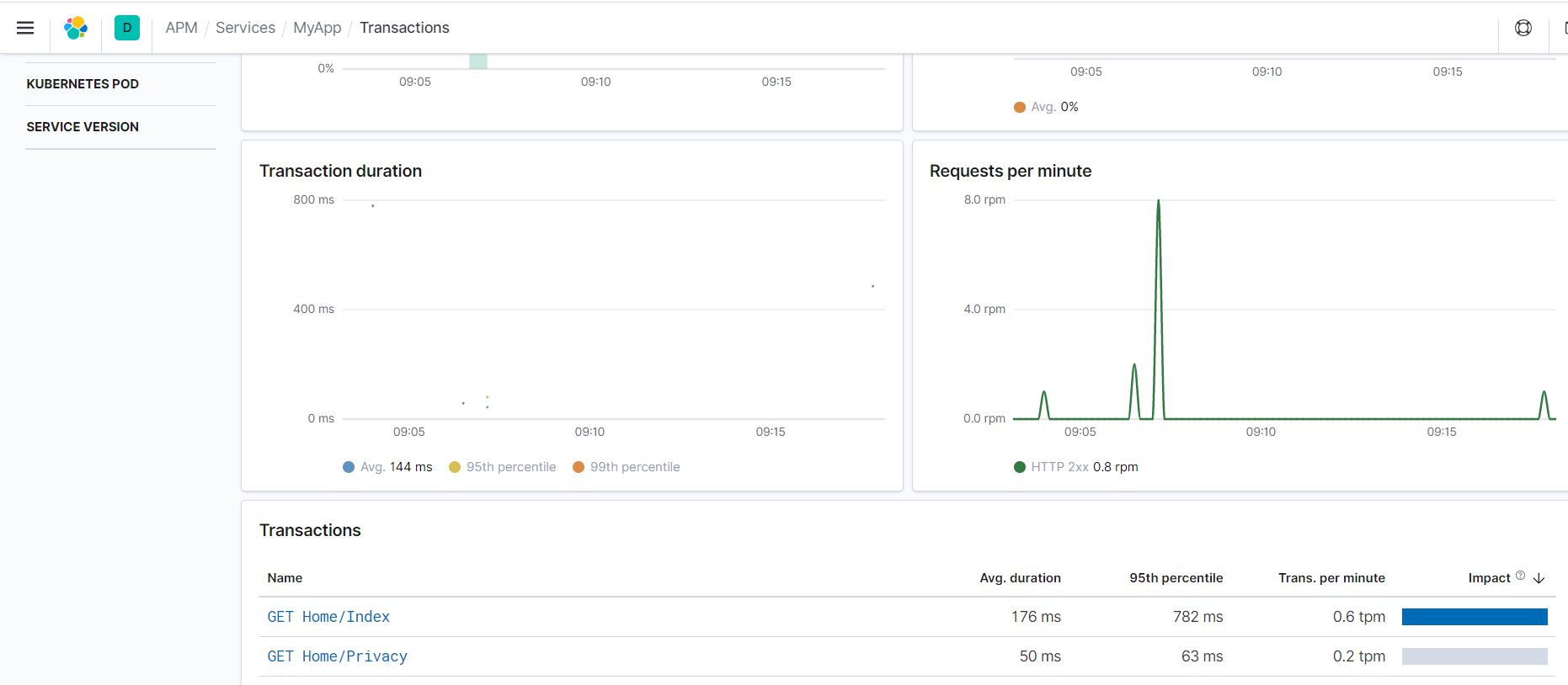Sort by Impact descending arrow

click(1539, 578)
